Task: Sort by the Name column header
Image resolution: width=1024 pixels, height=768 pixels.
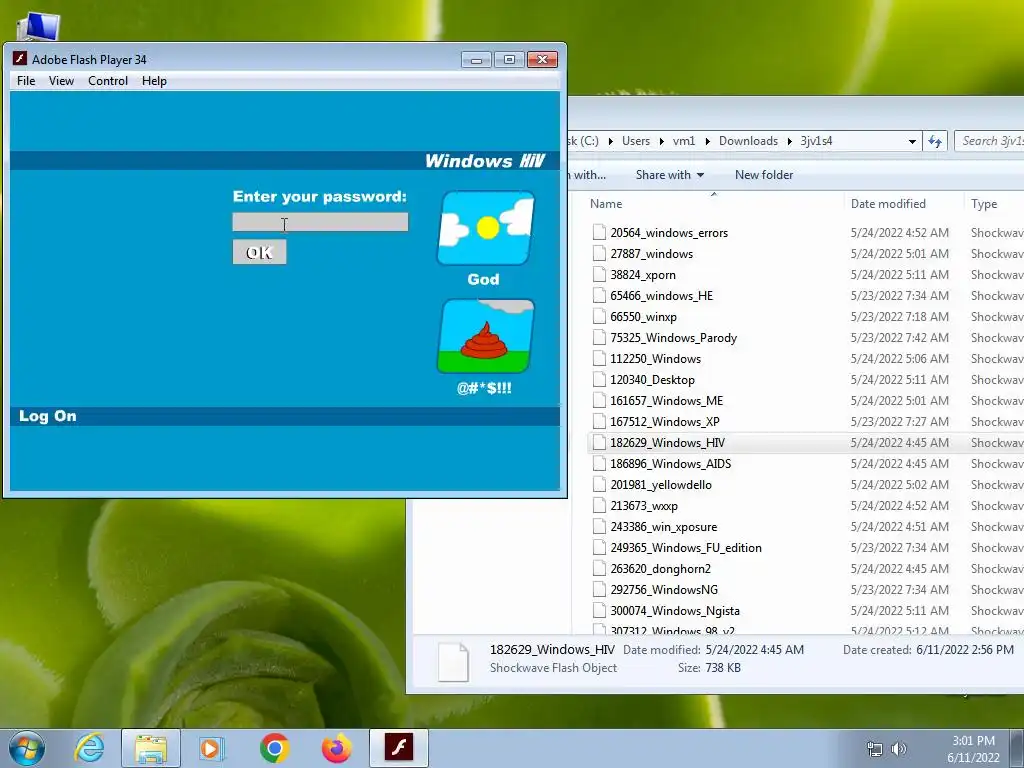Action: pyautogui.click(x=606, y=204)
